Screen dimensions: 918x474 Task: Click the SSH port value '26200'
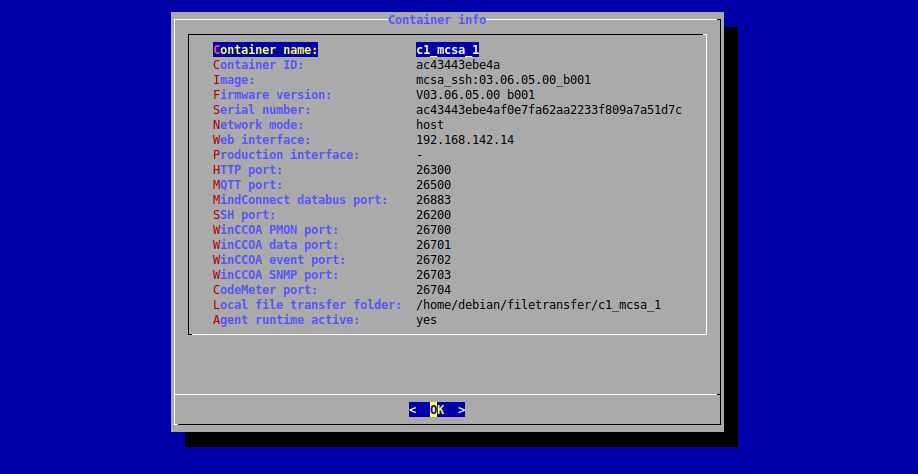[433, 215]
